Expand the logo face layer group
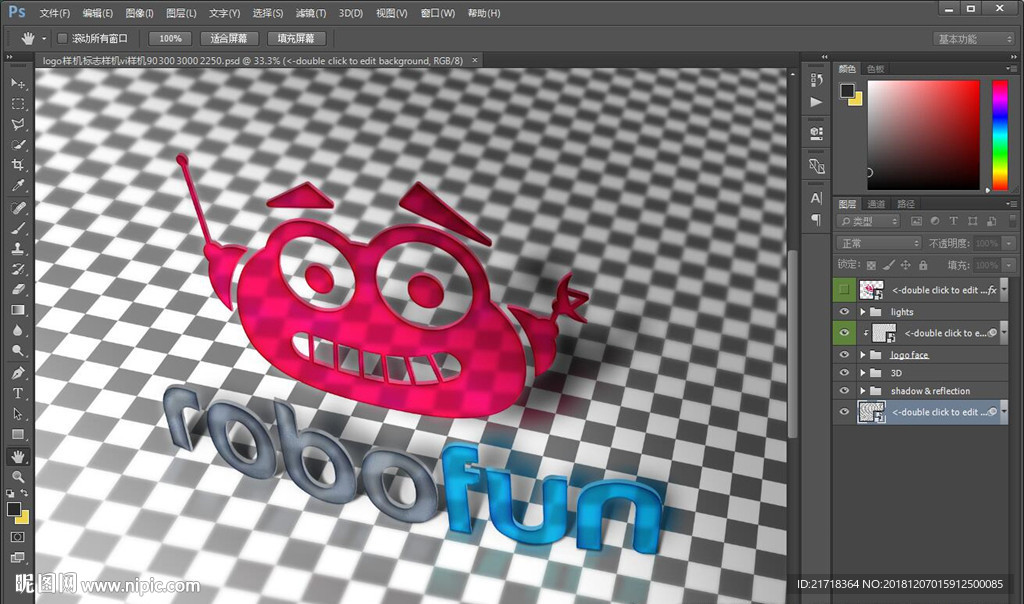This screenshot has width=1024, height=604. click(x=863, y=355)
